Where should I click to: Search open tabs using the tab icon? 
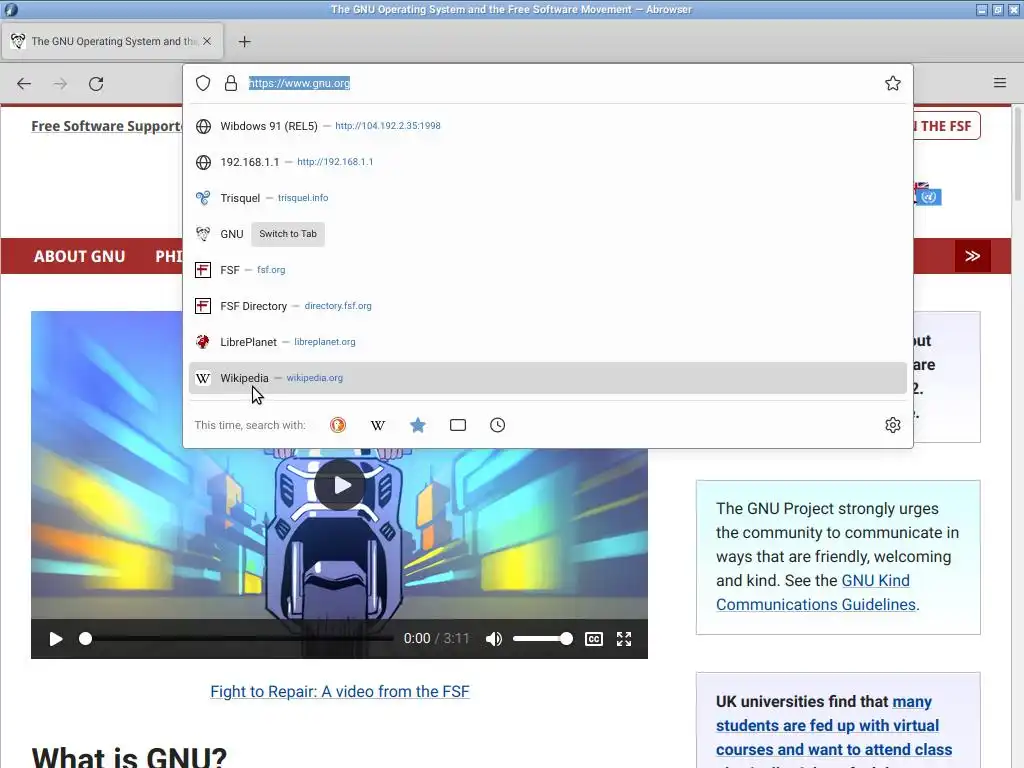pyautogui.click(x=458, y=425)
